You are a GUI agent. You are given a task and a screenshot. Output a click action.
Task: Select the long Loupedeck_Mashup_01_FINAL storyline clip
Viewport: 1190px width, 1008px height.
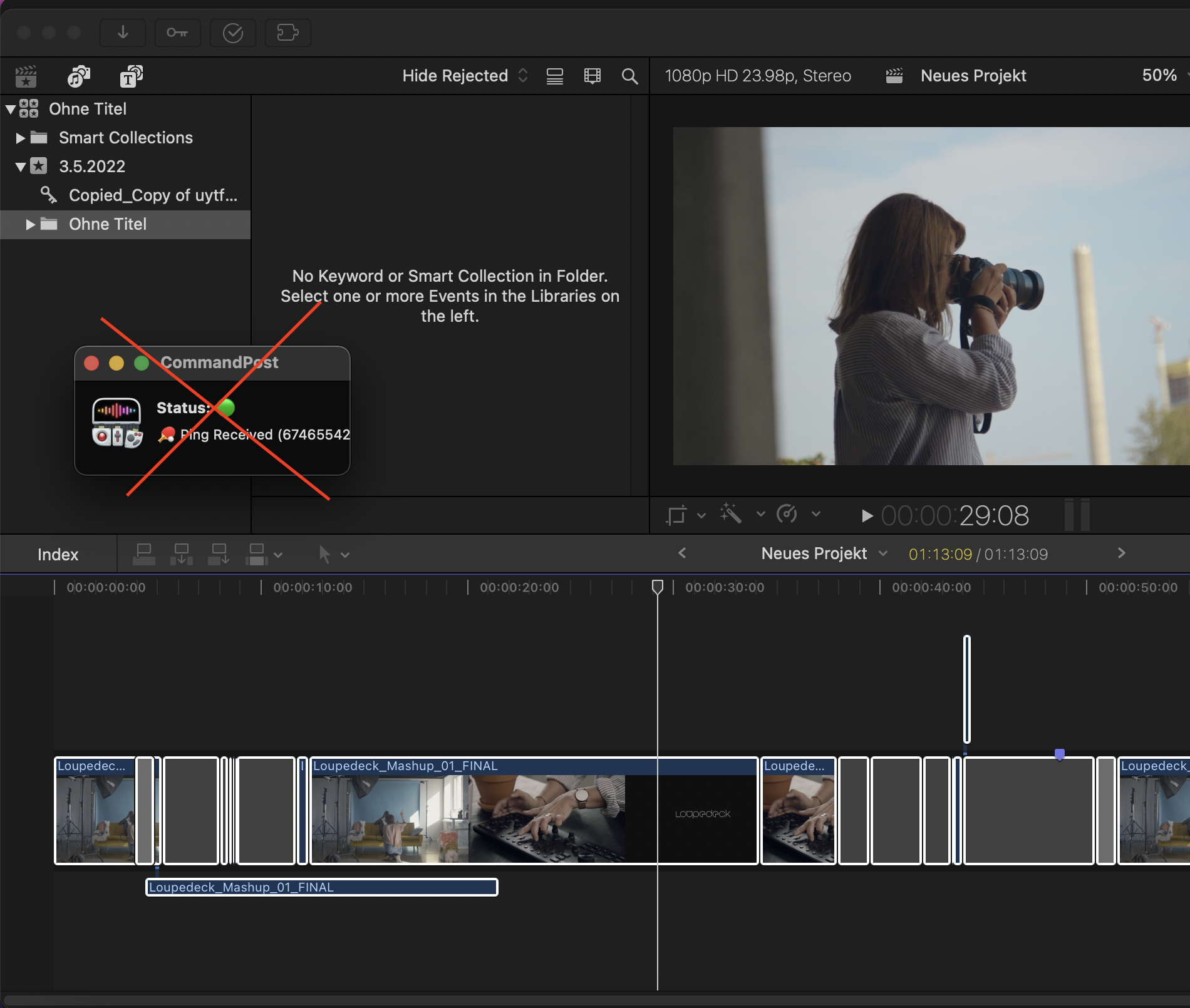534,811
